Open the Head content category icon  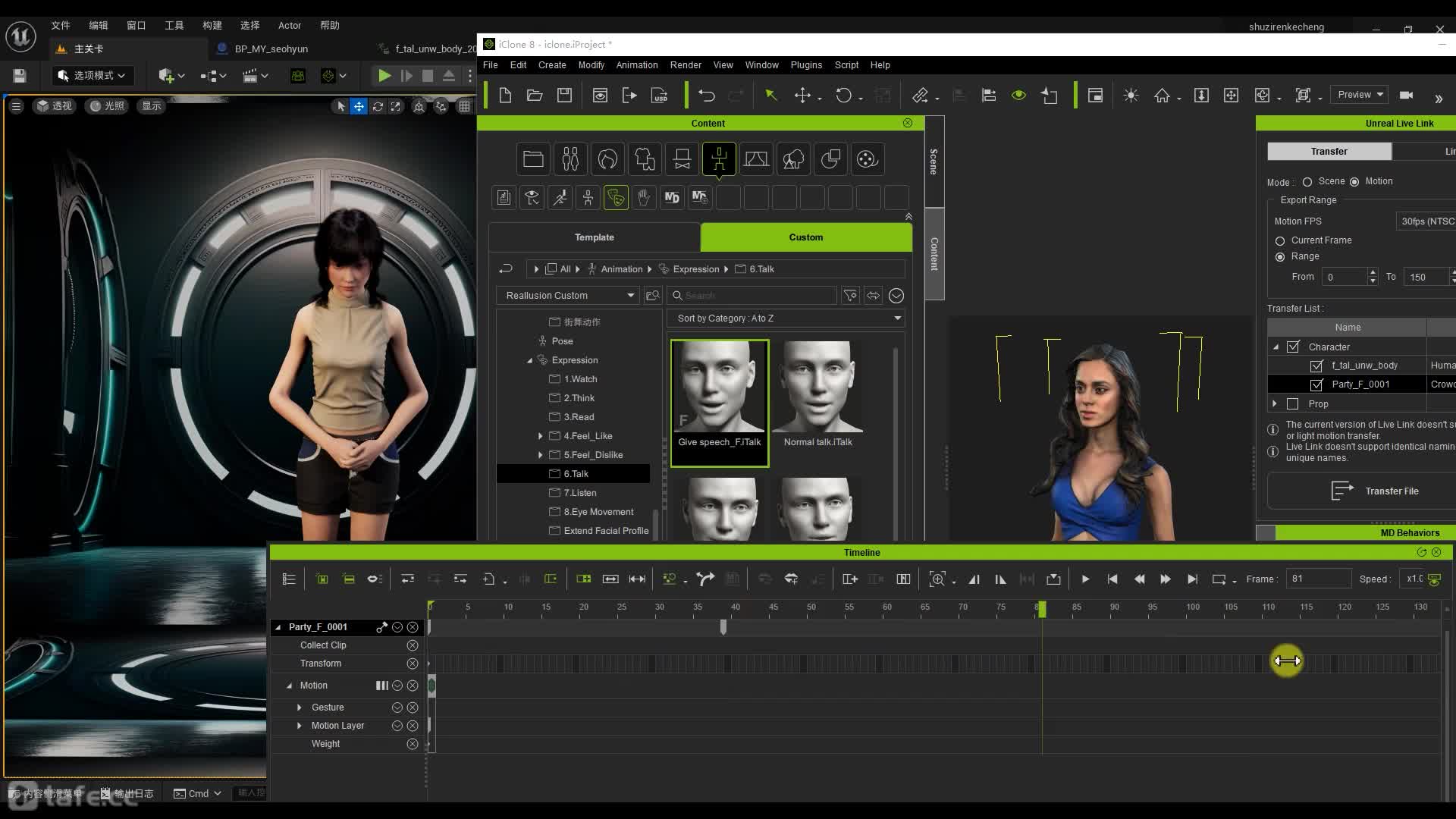607,159
